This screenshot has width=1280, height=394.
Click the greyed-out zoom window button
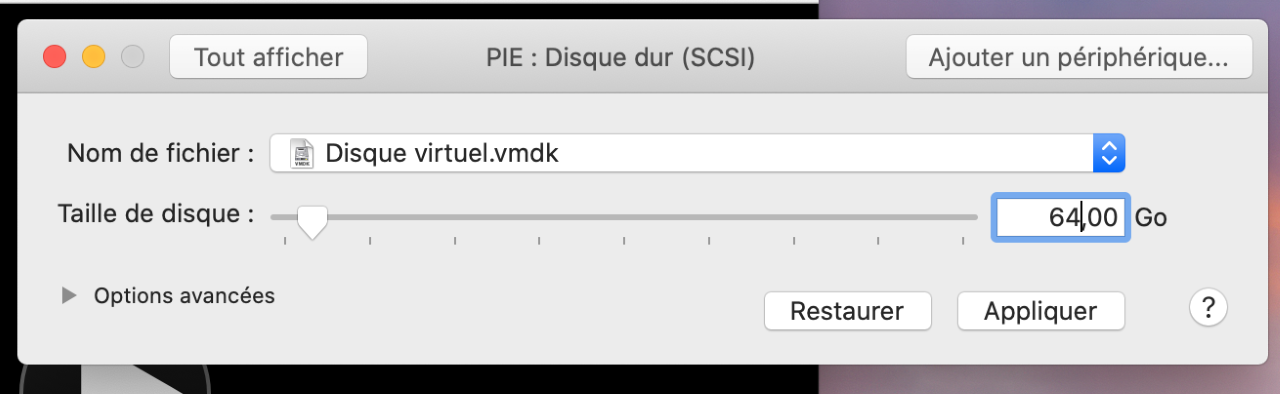[x=132, y=57]
